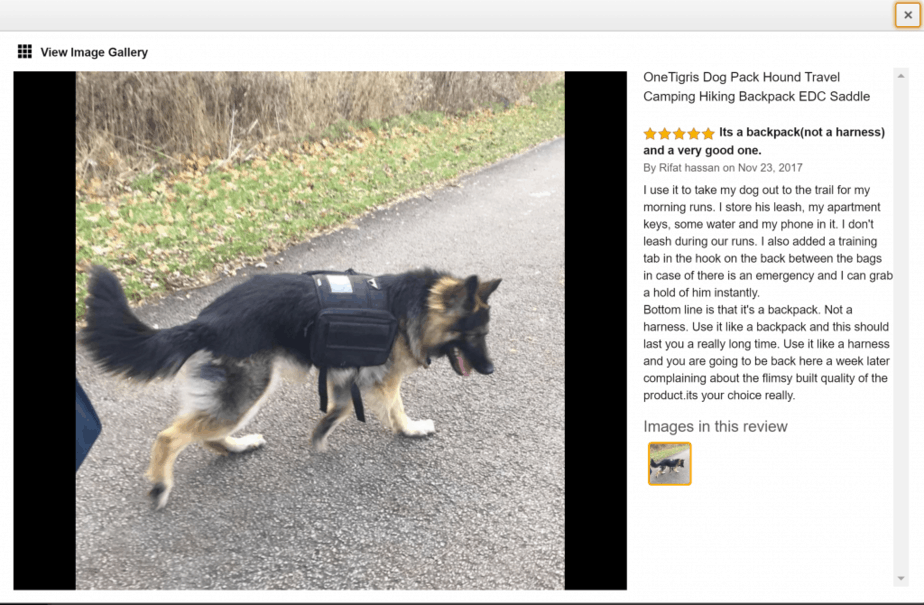Open the View Image Gallery link
This screenshot has width=924, height=605.
[94, 52]
